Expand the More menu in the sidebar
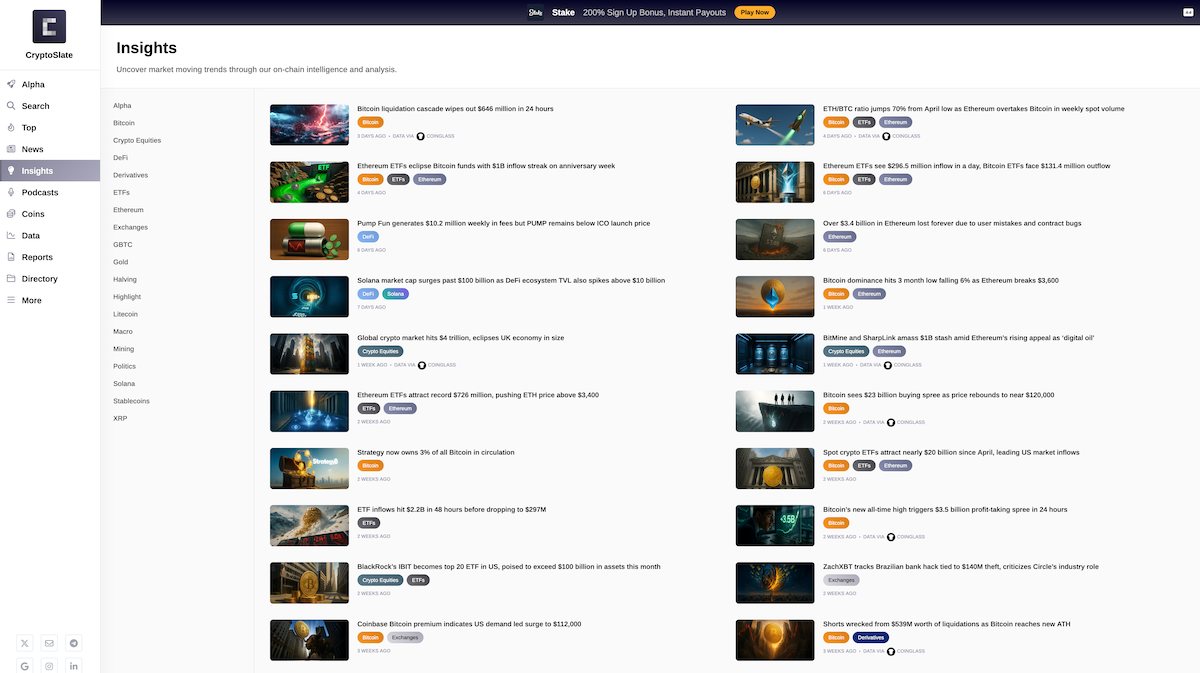 (x=32, y=300)
